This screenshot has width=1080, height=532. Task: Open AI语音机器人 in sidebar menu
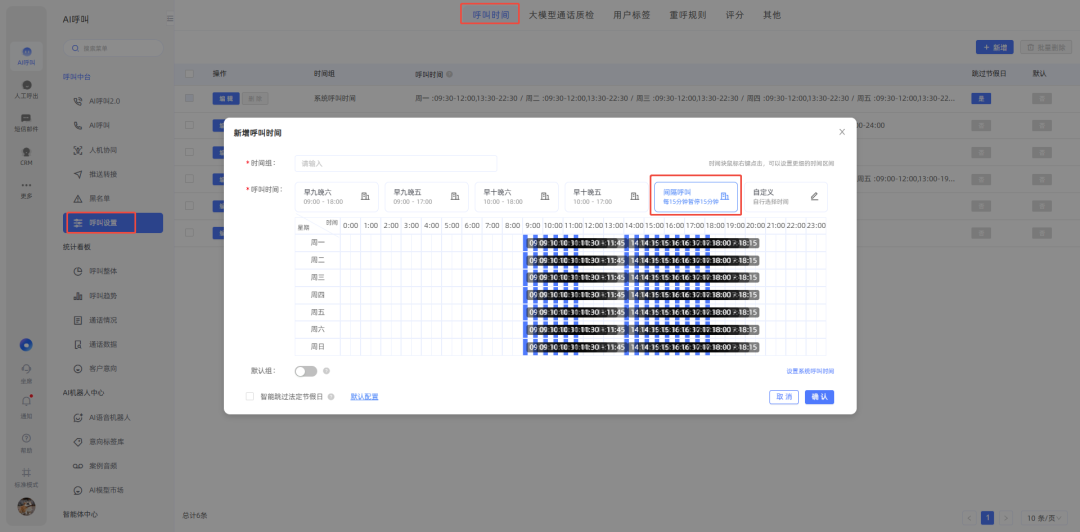click(110, 418)
